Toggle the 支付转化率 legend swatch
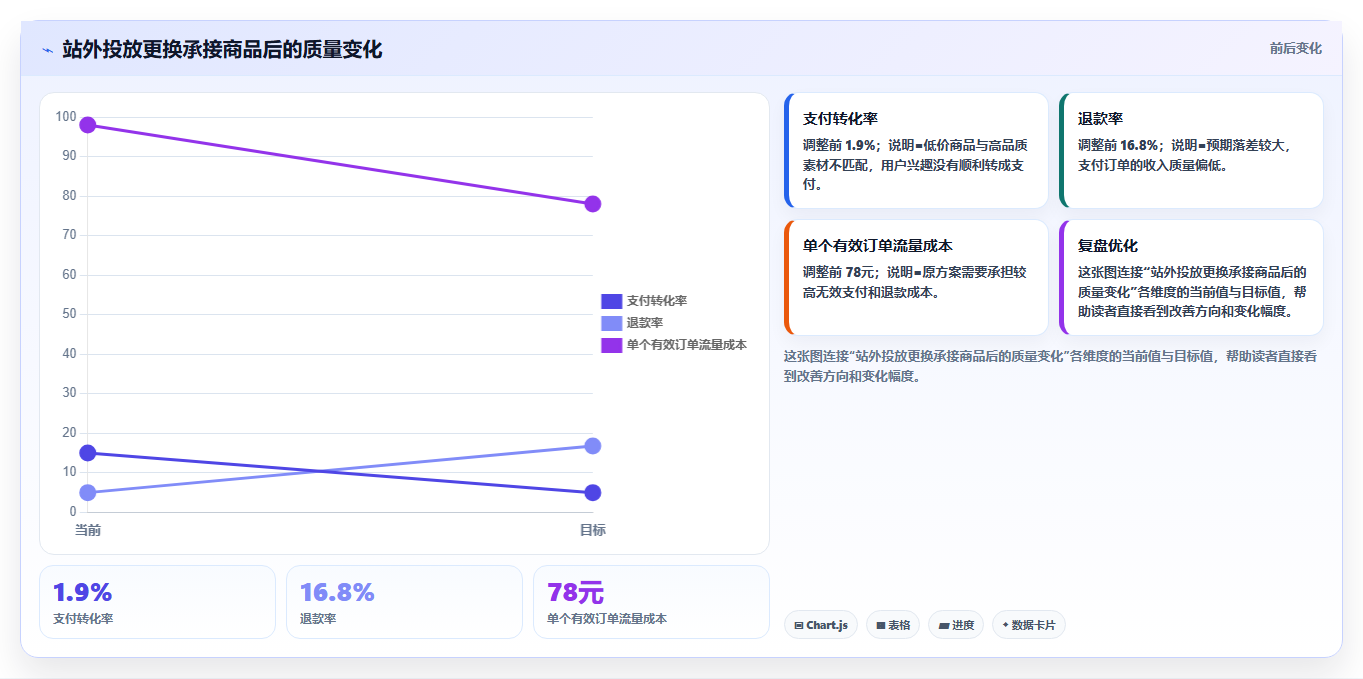Image resolution: width=1363 pixels, height=679 pixels. 611,301
